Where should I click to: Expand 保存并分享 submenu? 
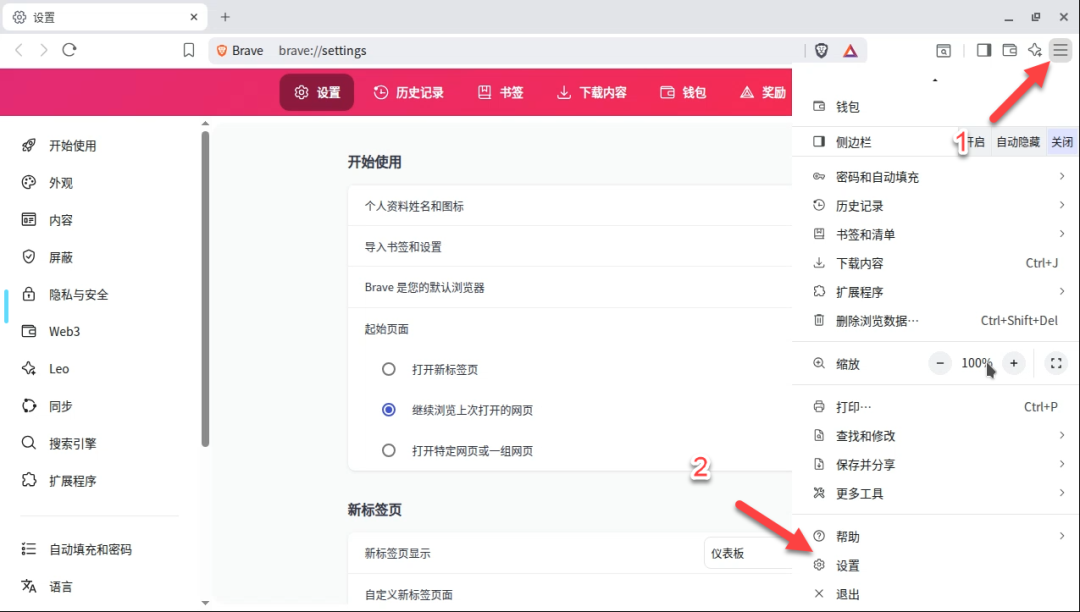[x=936, y=465]
